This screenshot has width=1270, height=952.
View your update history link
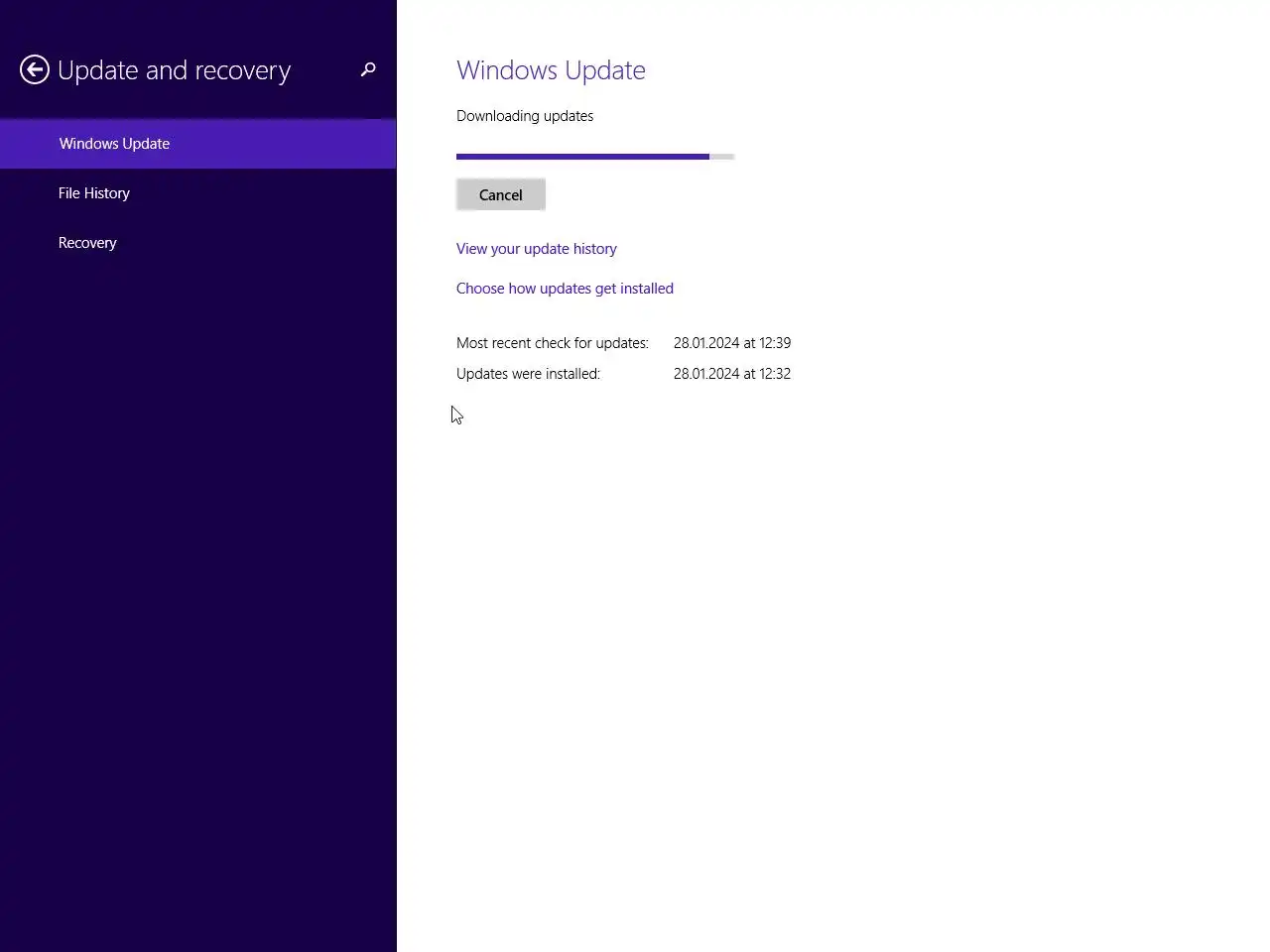coord(537,249)
